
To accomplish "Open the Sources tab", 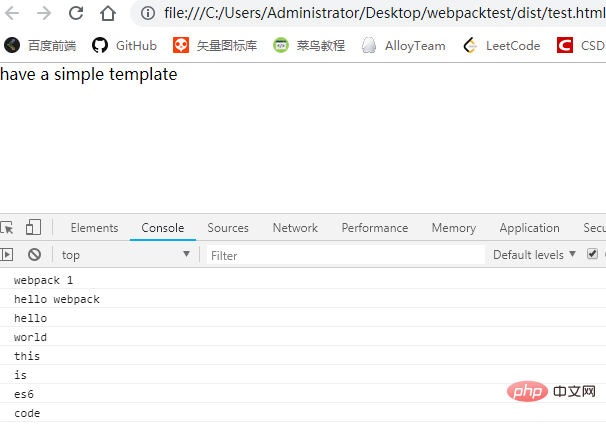I will click(228, 228).
